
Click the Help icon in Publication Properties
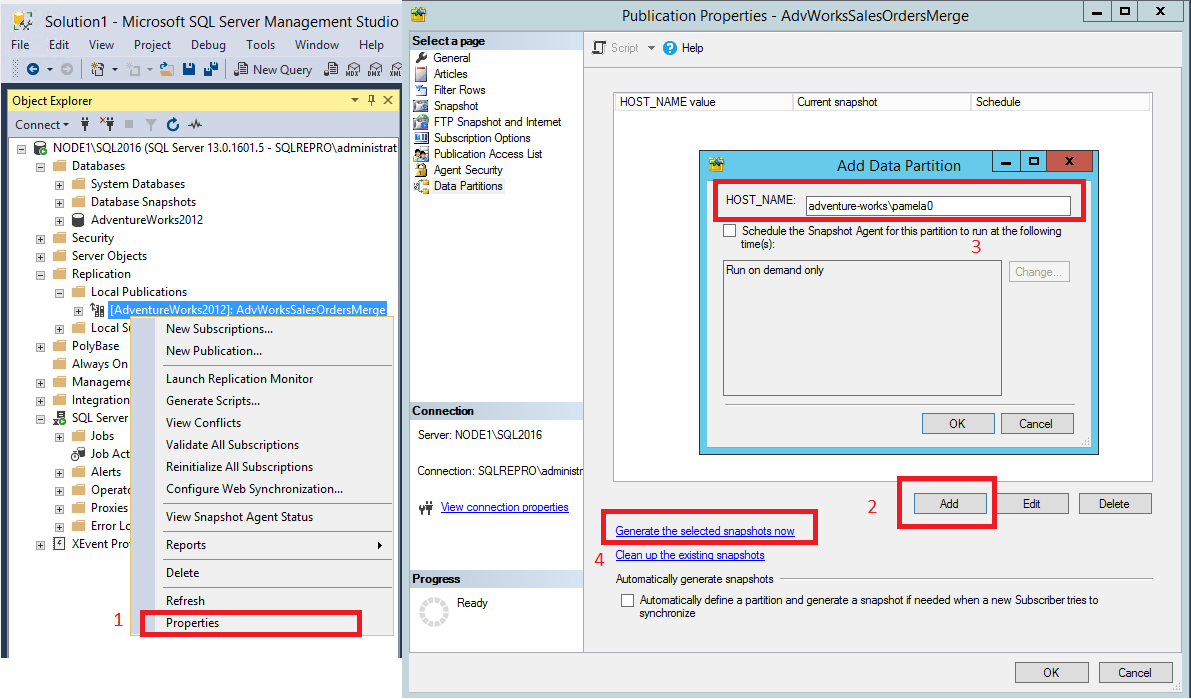coord(671,47)
